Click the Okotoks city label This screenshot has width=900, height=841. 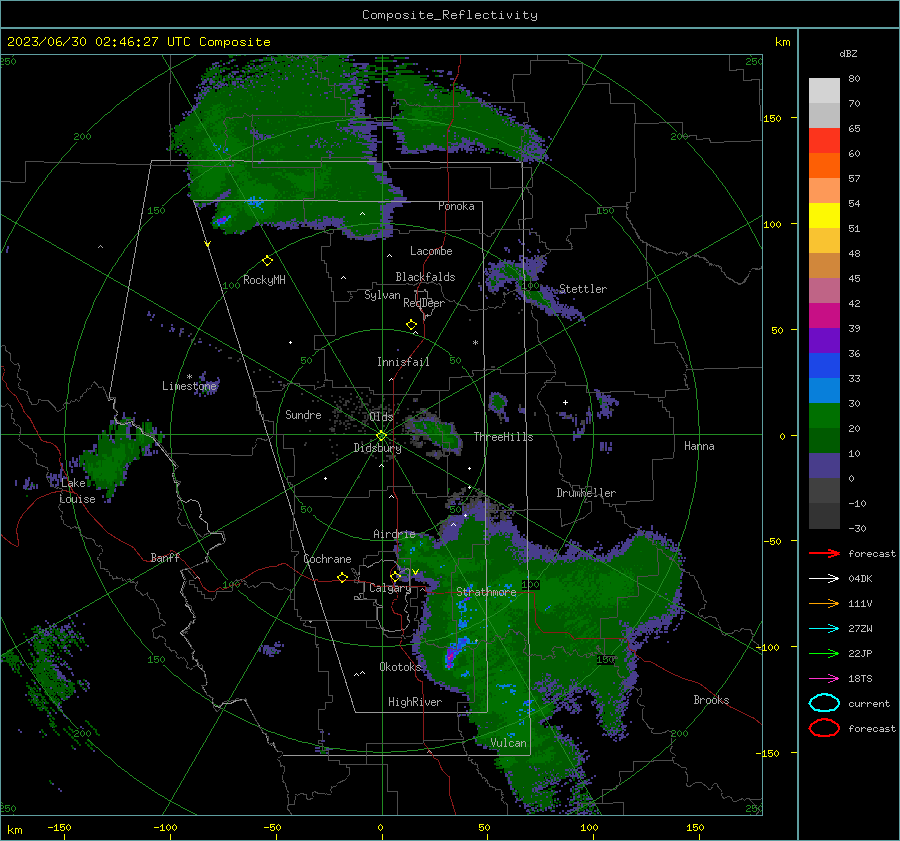pos(400,667)
